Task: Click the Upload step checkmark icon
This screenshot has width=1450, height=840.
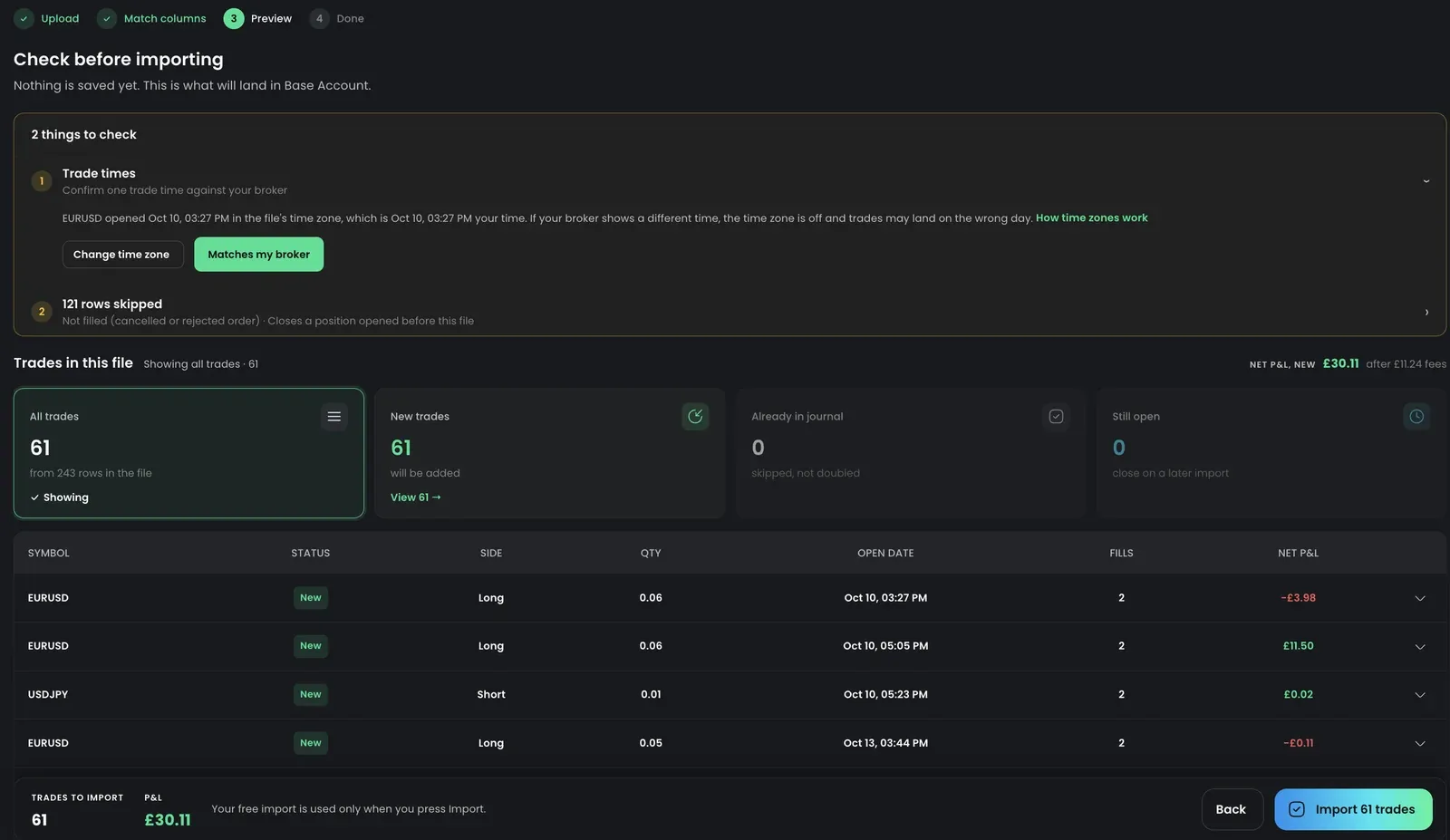Action: pos(24,18)
